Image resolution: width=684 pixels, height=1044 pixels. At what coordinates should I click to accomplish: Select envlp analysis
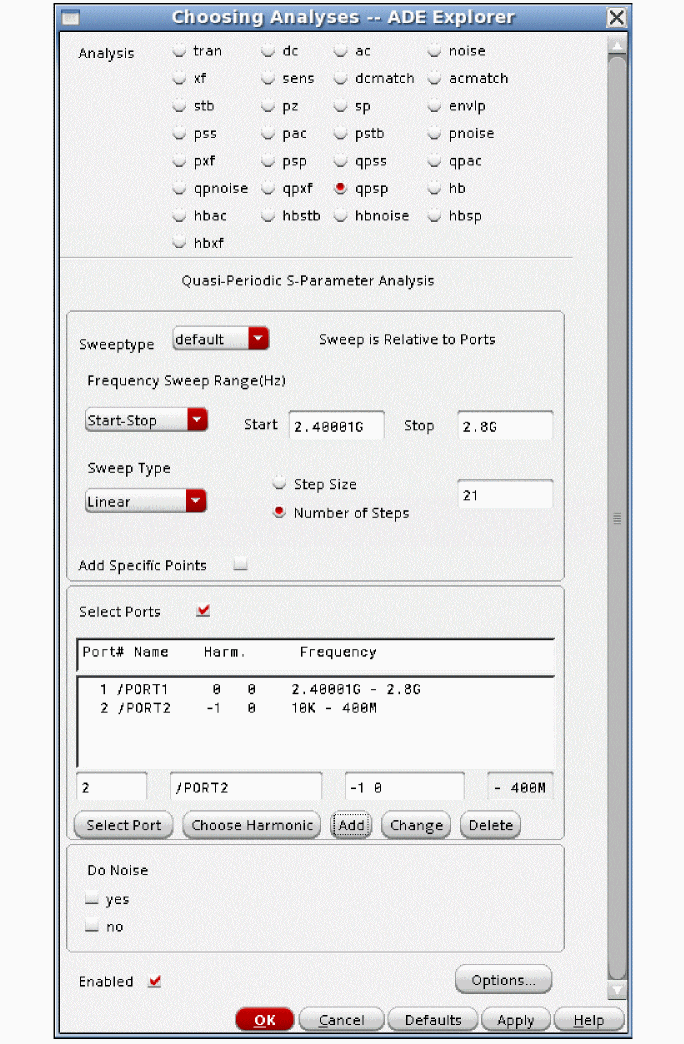[x=434, y=106]
